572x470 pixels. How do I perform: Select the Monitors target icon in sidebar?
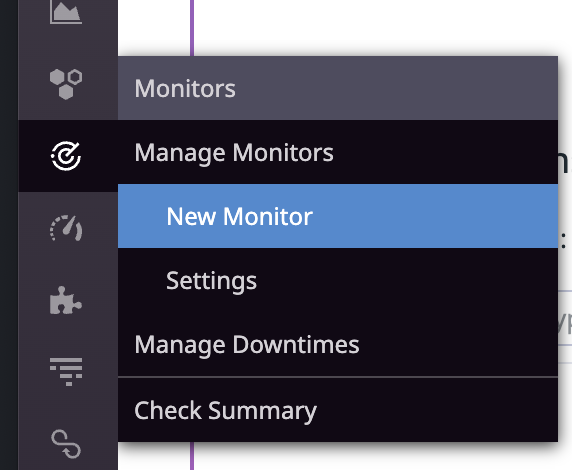(x=66, y=156)
